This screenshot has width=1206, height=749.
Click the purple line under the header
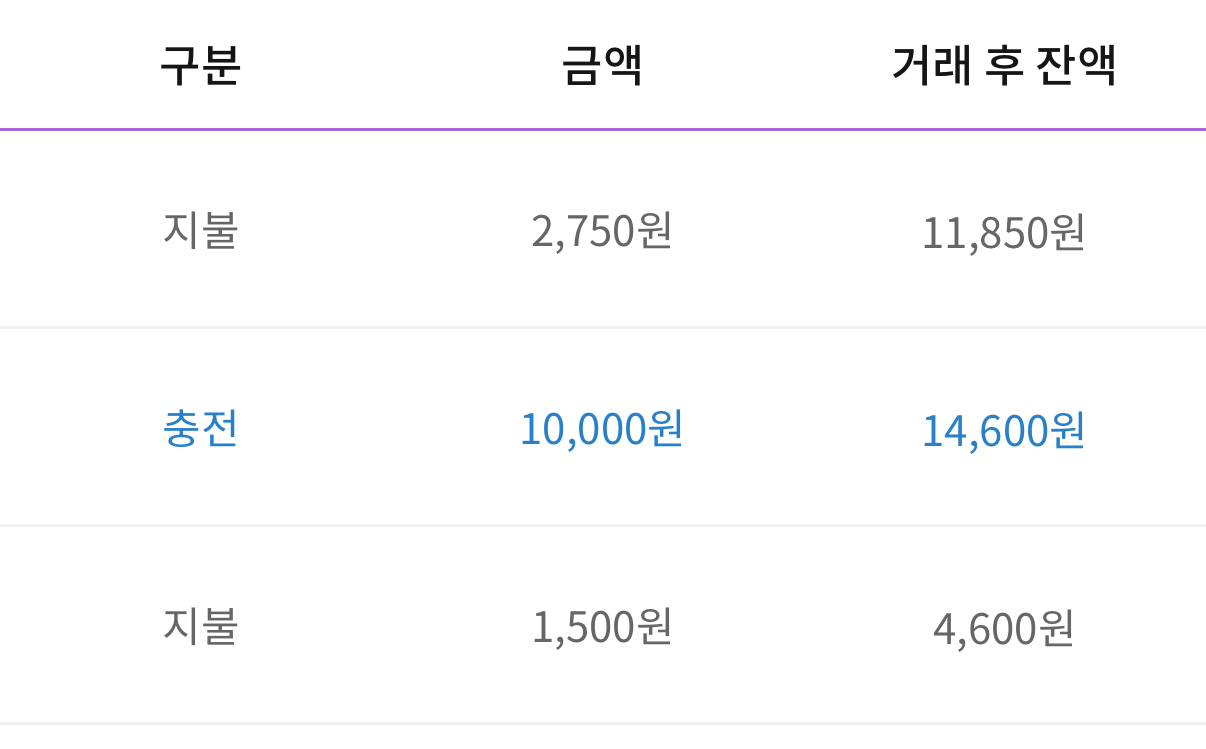(x=603, y=129)
